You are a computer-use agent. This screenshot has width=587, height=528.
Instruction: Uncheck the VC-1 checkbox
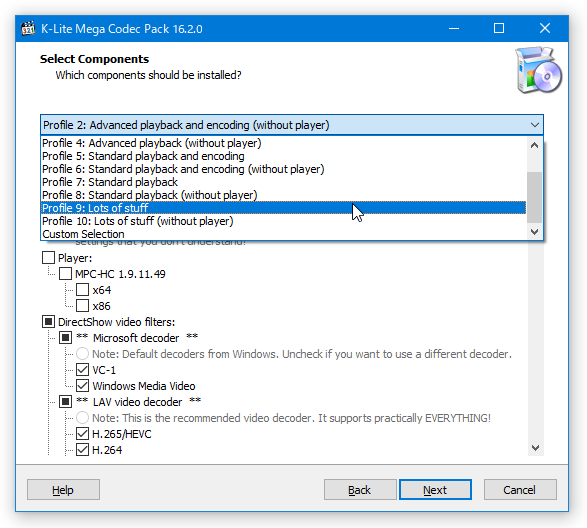82,370
